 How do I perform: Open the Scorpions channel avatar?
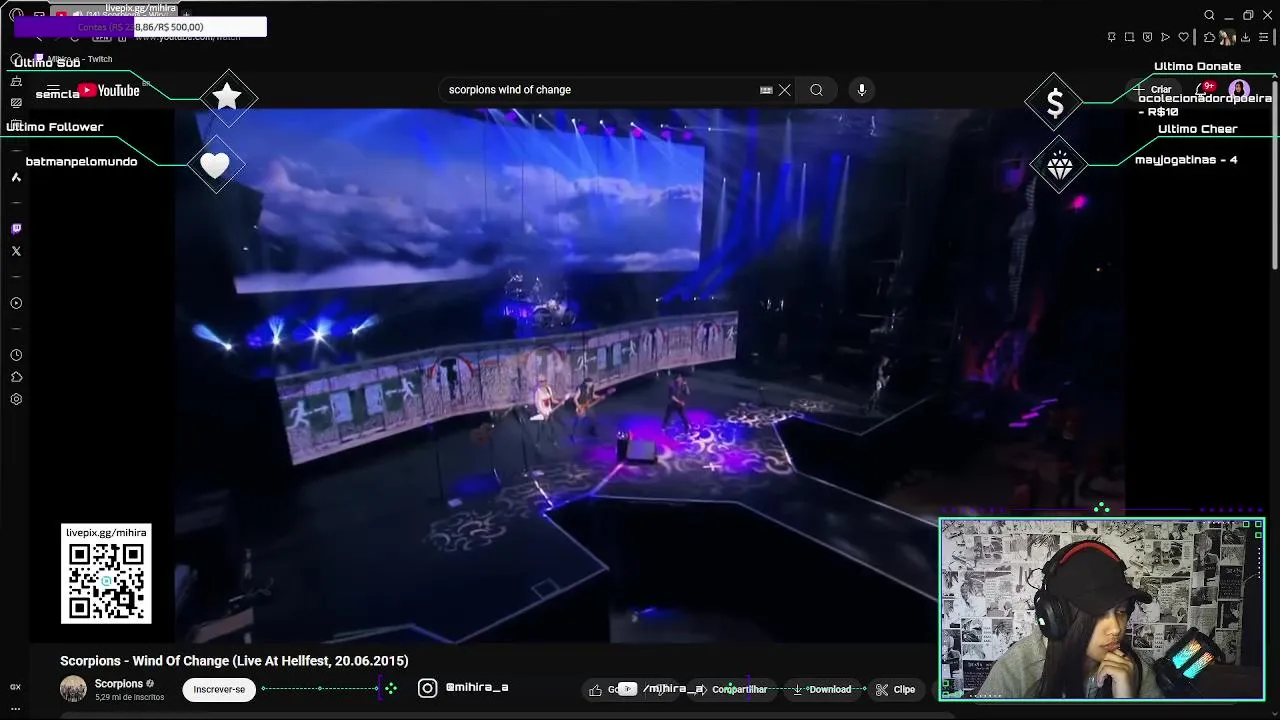click(73, 689)
